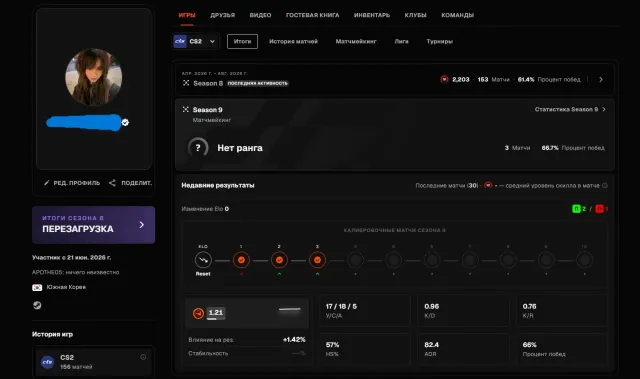The image size is (640, 379).
Task: Click the Season 8 crossed-swords icon
Action: 186,83
